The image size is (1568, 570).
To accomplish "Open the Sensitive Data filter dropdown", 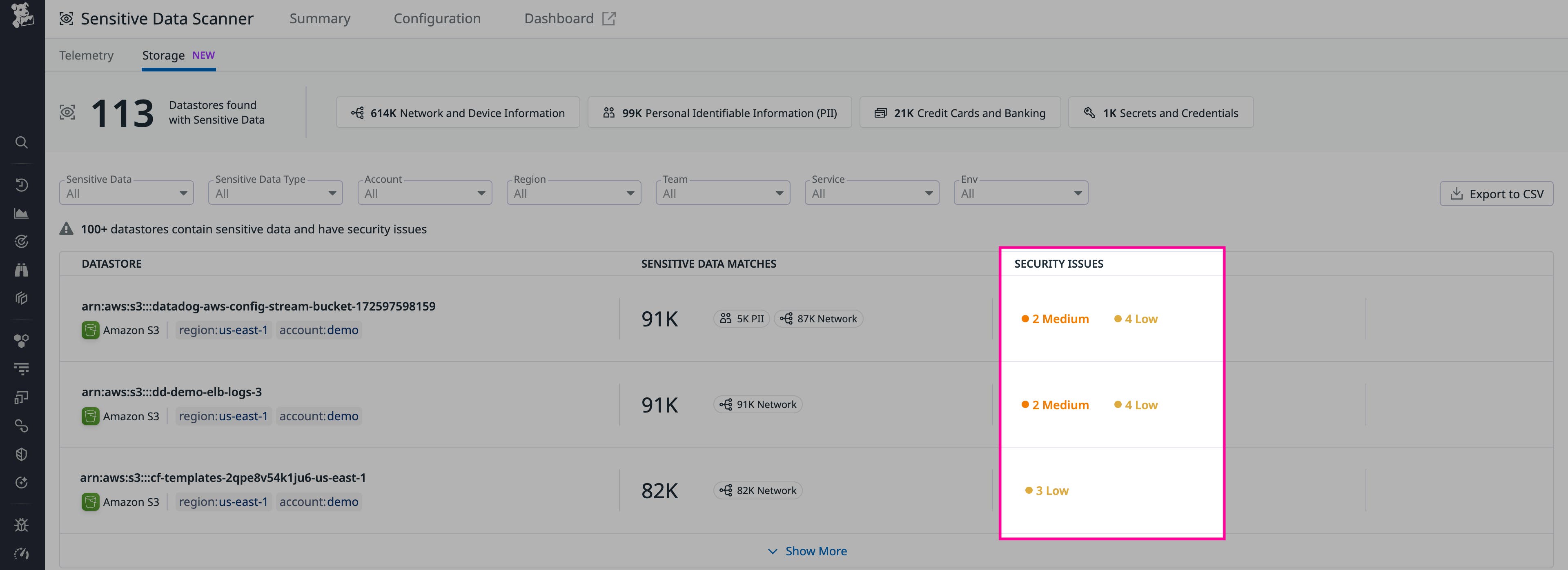I will click(126, 192).
